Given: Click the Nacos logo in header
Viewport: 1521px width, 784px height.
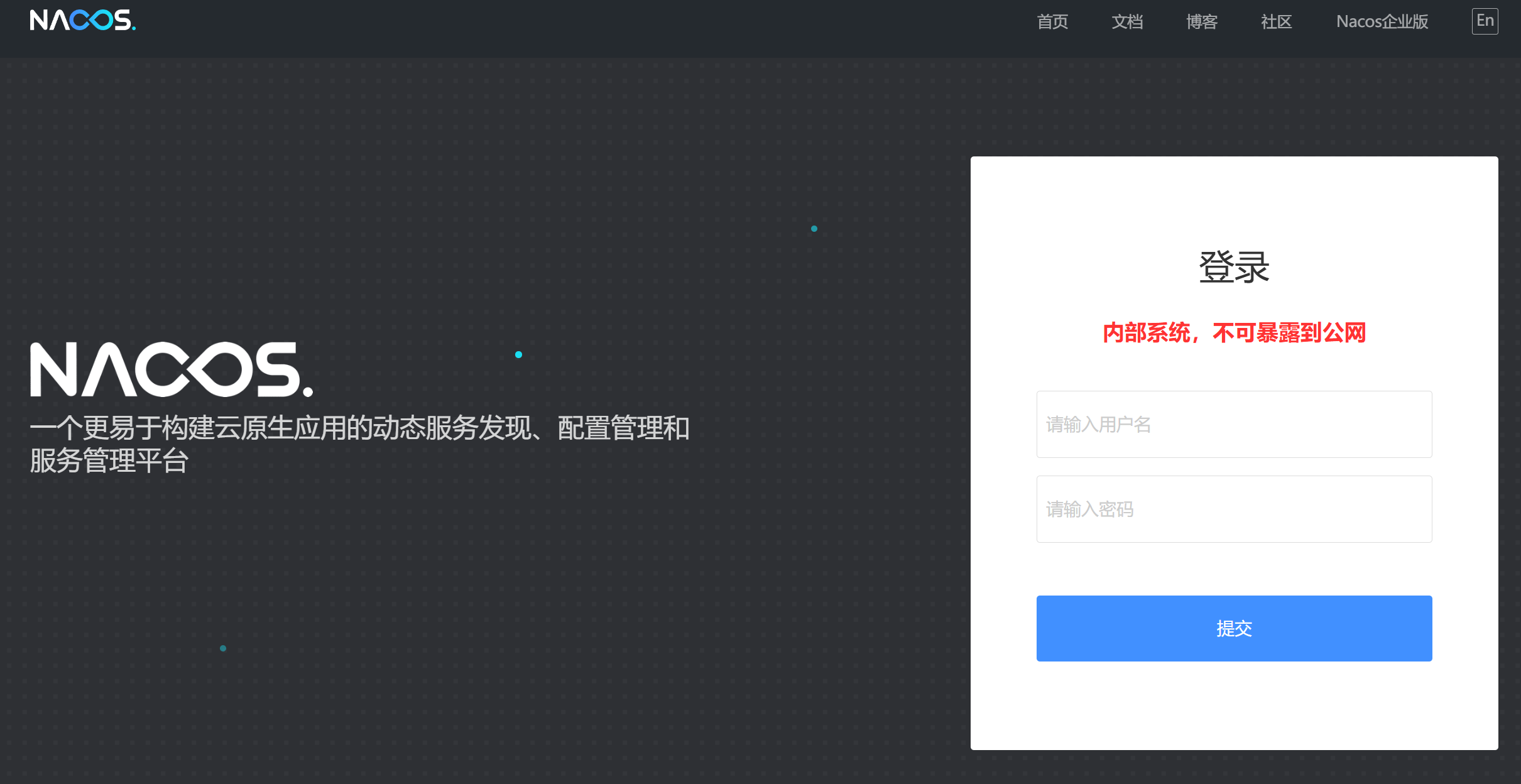Looking at the screenshot, I should pos(82,21).
